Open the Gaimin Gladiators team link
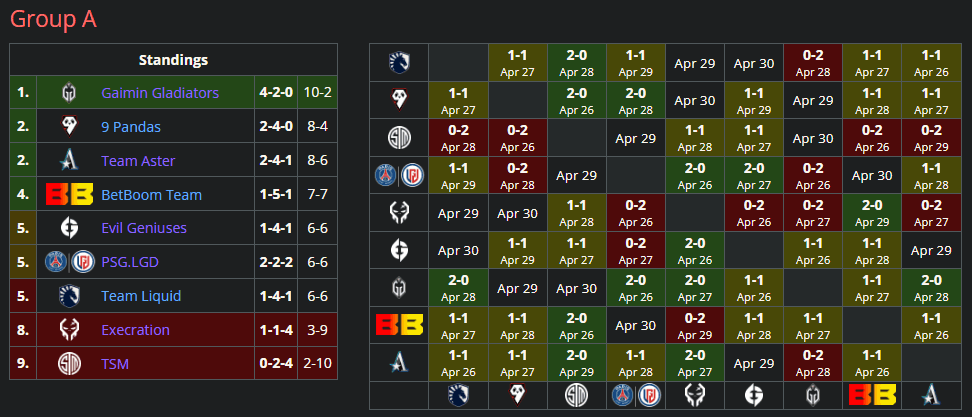972x417 pixels. coord(160,93)
